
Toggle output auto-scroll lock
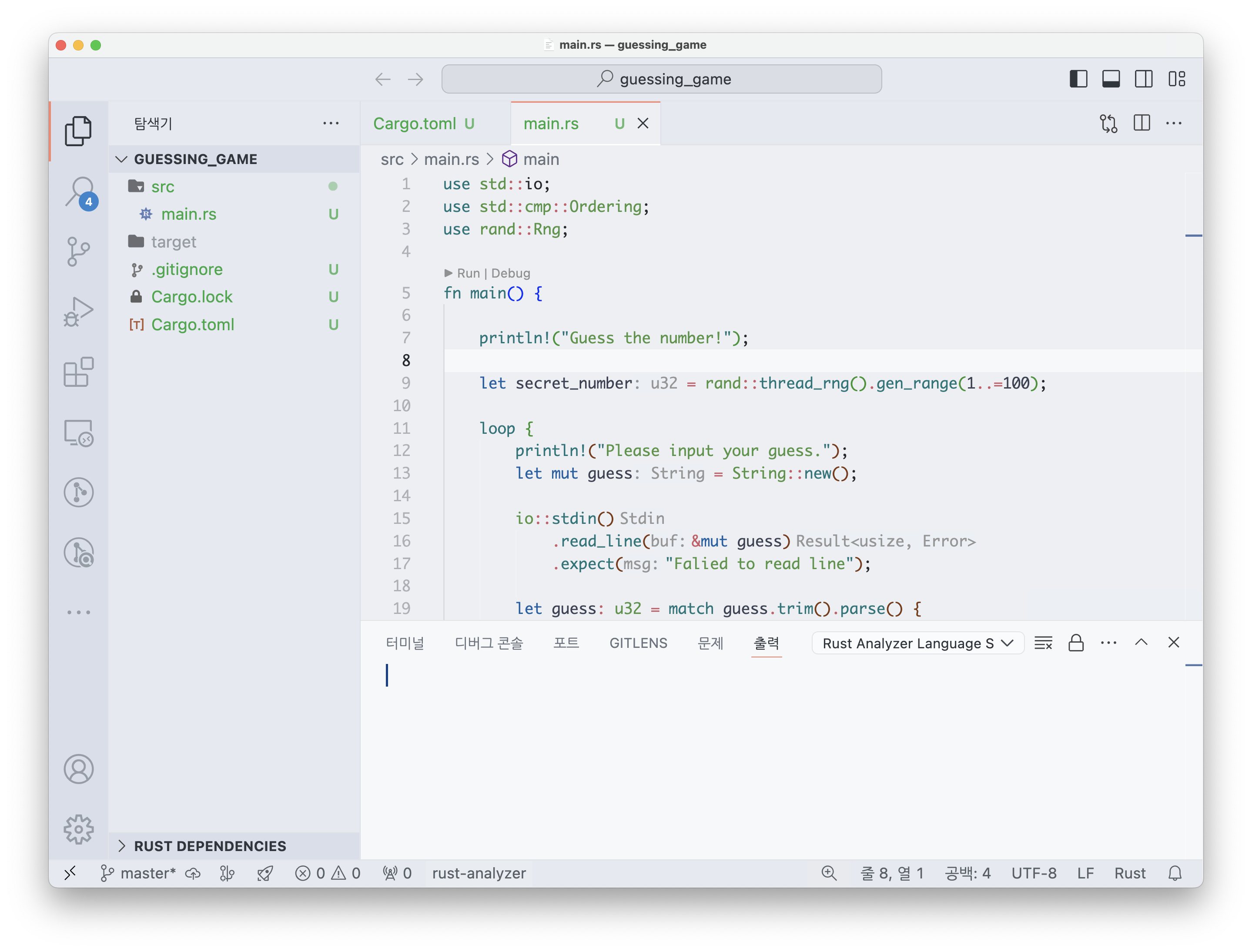tap(1076, 643)
